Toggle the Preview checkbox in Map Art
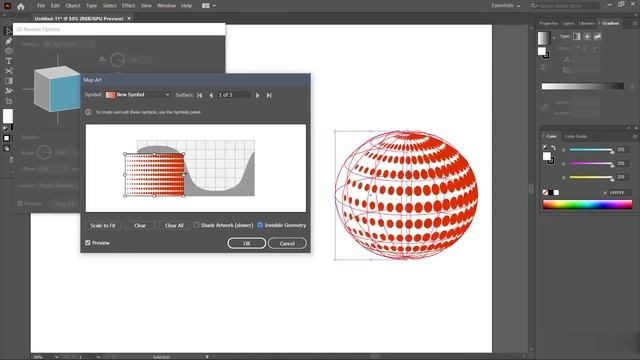This screenshot has width=640, height=360. click(88, 243)
